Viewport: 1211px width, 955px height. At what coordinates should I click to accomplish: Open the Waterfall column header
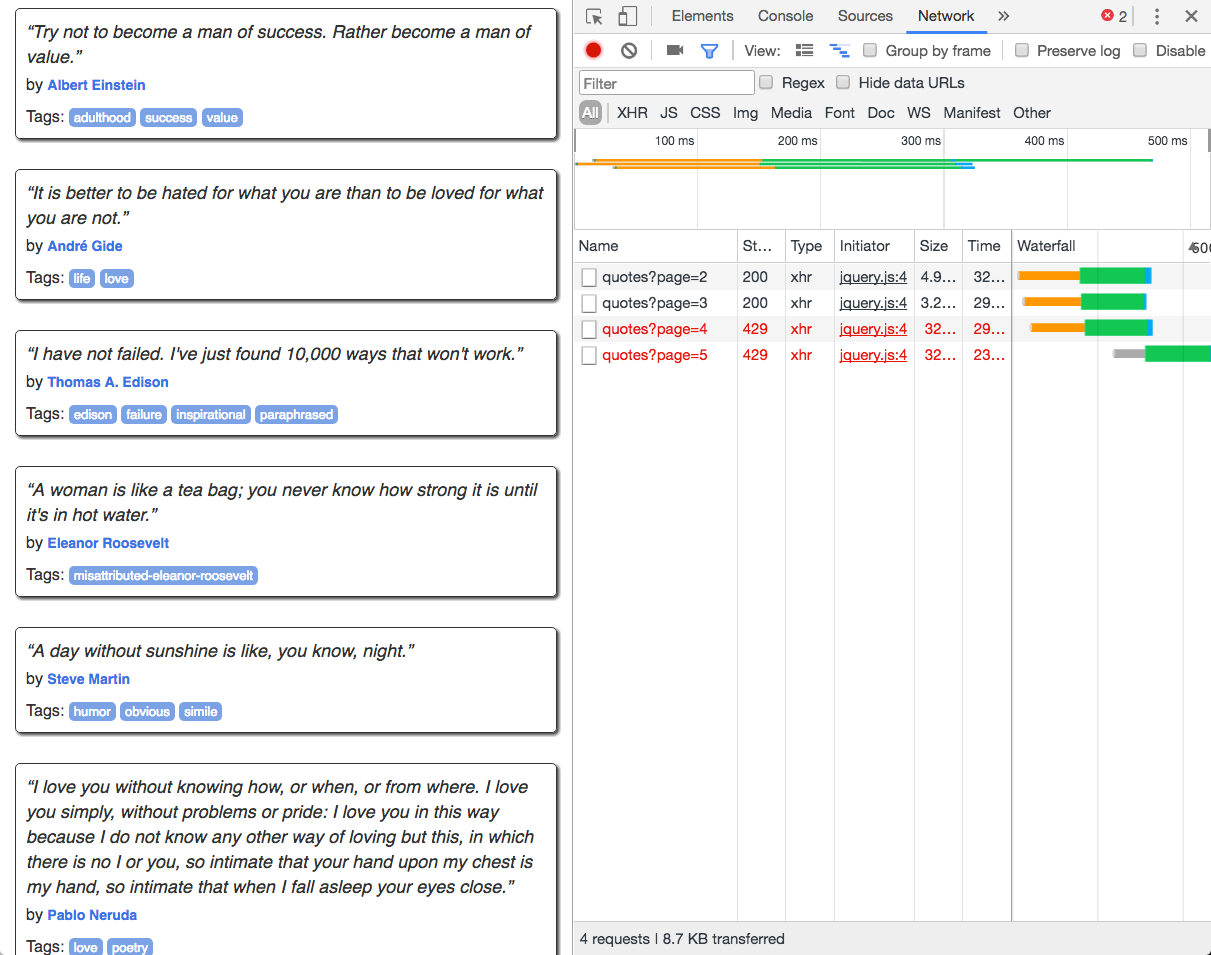[1110, 246]
